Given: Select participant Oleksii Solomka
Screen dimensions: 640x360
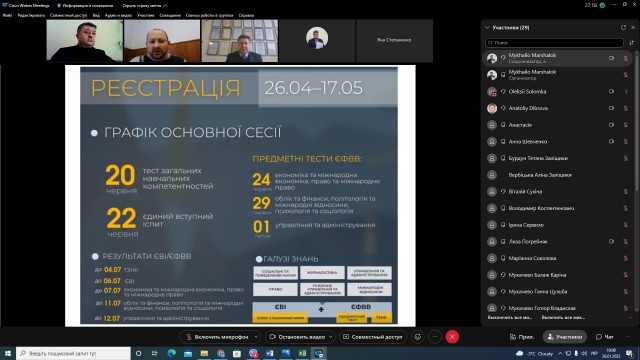Looking at the screenshot, I should (x=558, y=91).
